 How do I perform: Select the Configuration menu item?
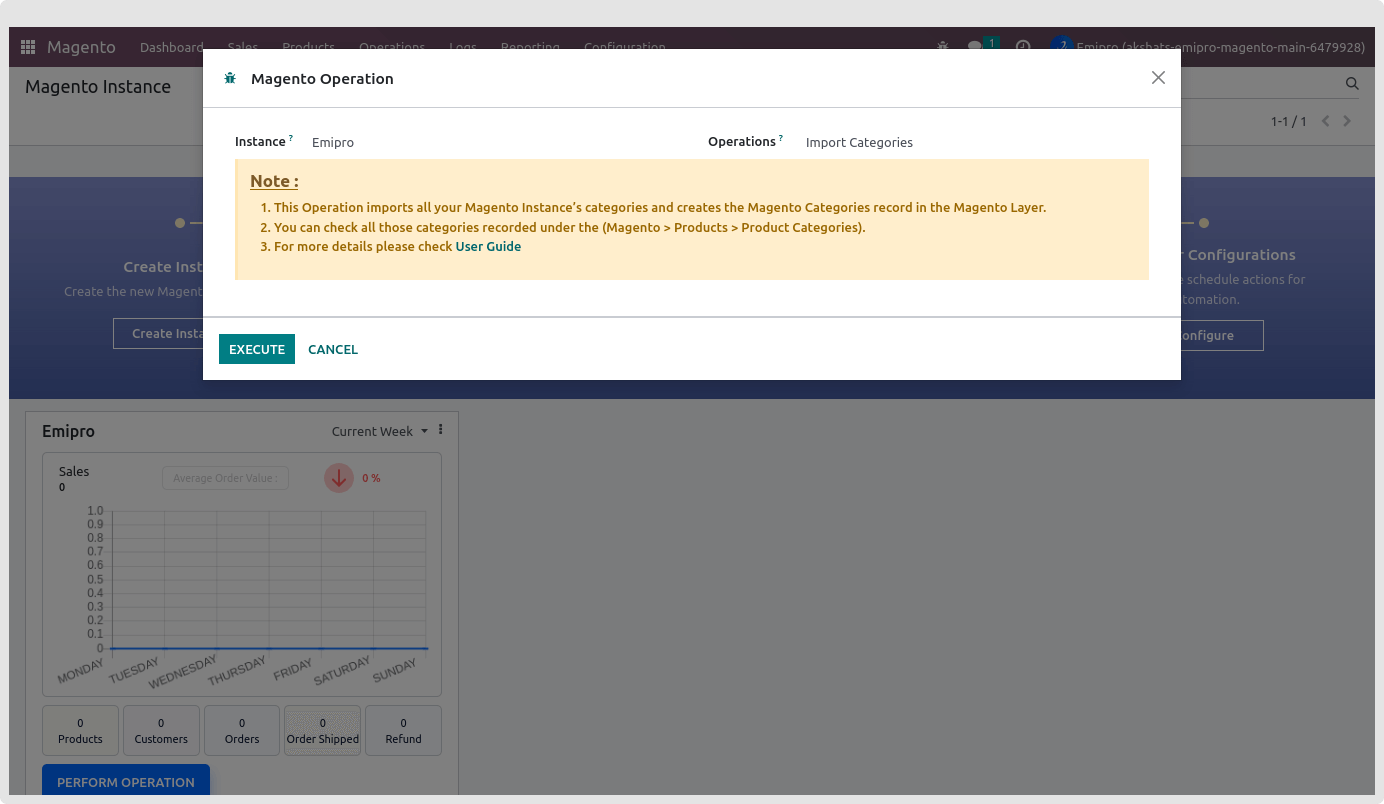(x=624, y=47)
